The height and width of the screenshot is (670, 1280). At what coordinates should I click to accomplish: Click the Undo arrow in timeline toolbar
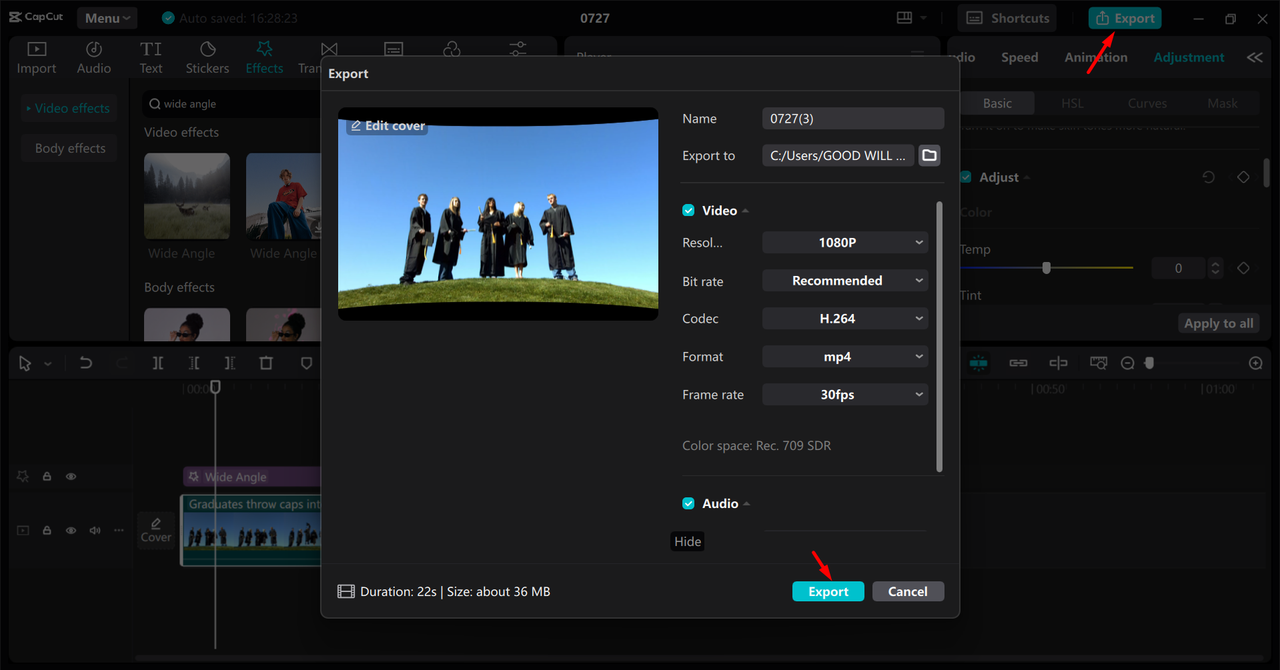coord(86,363)
